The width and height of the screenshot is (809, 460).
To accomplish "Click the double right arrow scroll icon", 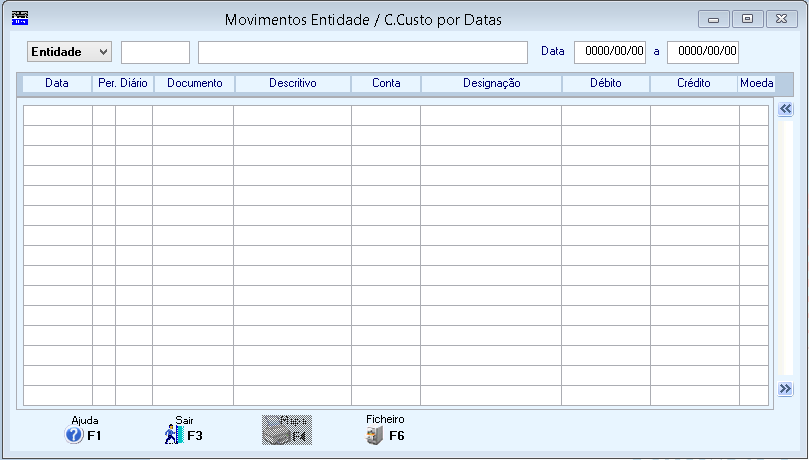I will click(x=785, y=389).
